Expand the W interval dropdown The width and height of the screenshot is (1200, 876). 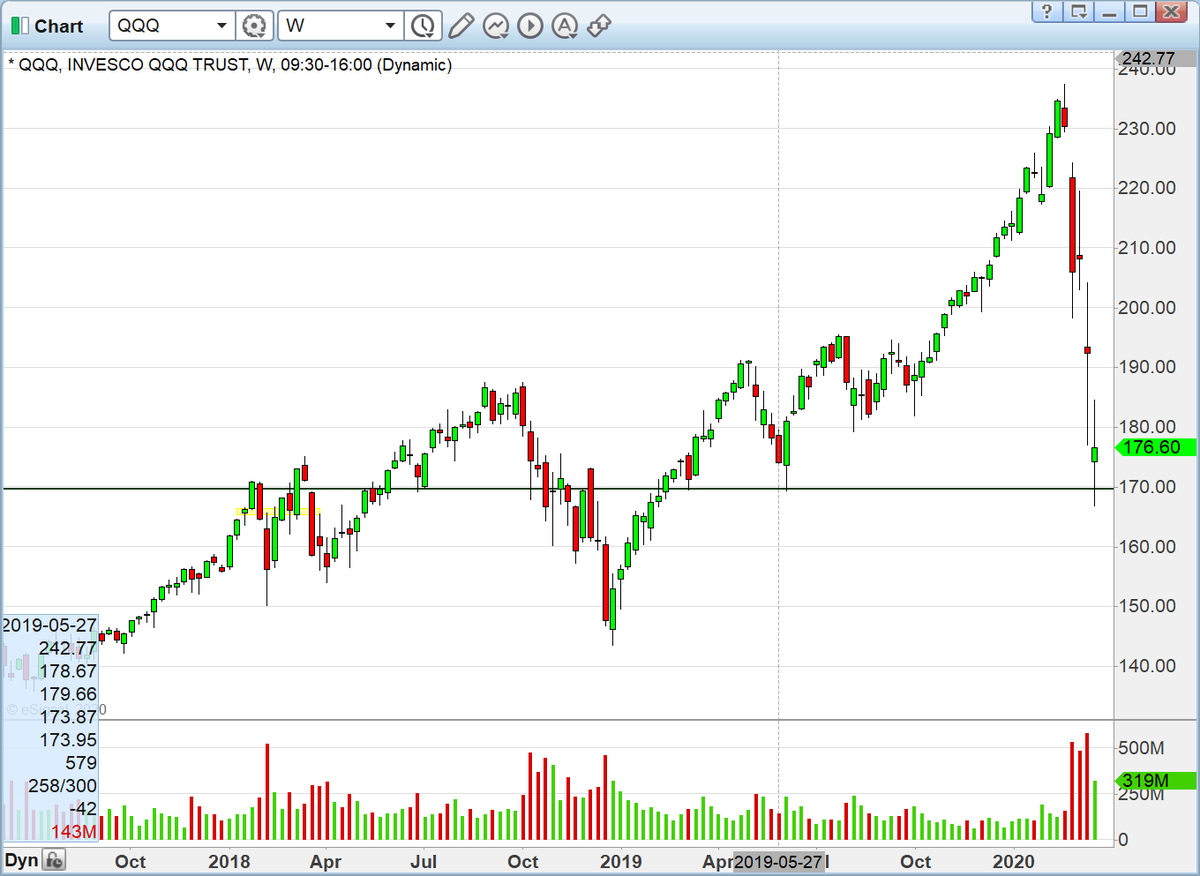coord(391,26)
